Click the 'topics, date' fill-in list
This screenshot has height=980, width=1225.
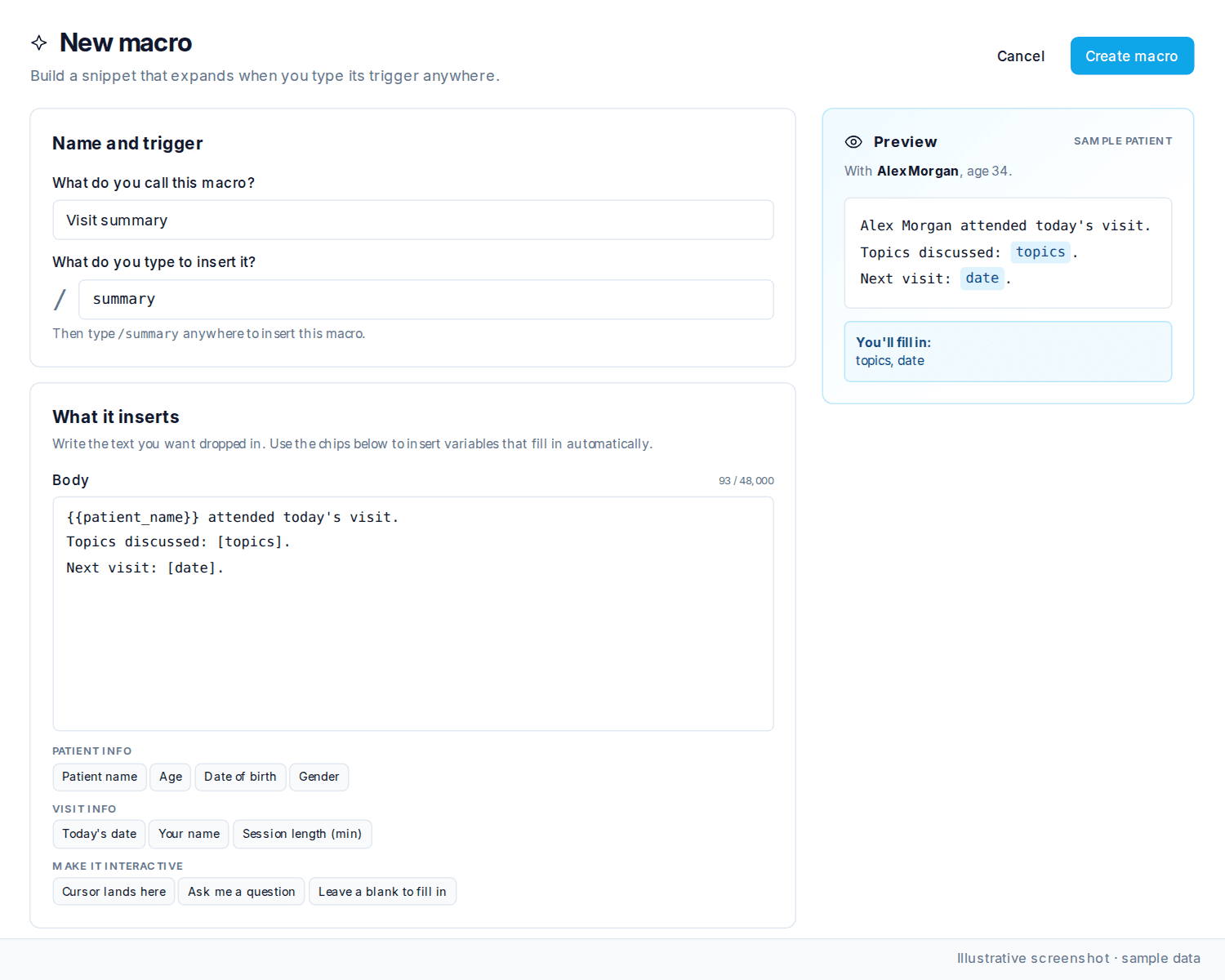[890, 361]
